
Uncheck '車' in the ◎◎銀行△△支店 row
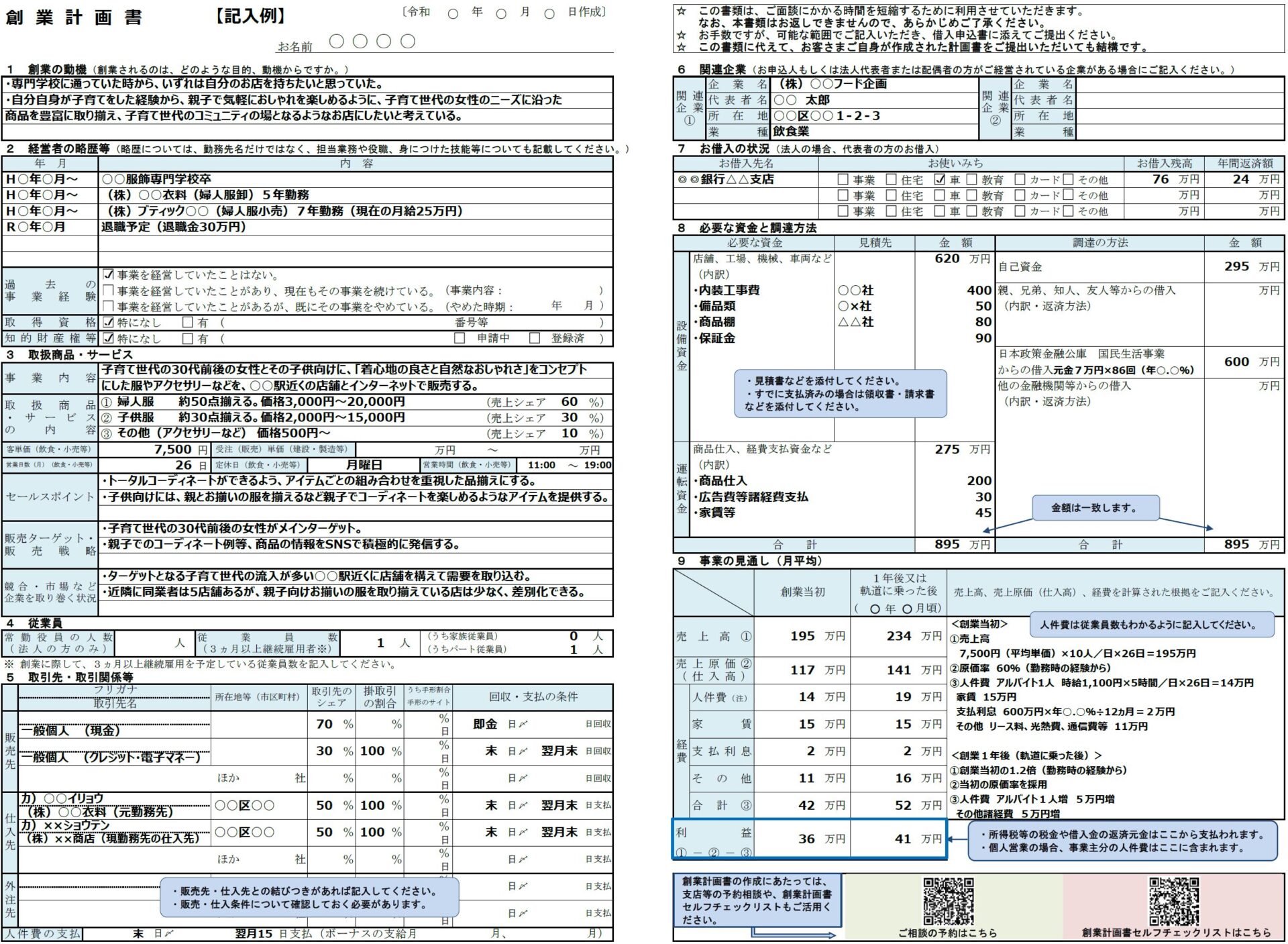(x=940, y=180)
